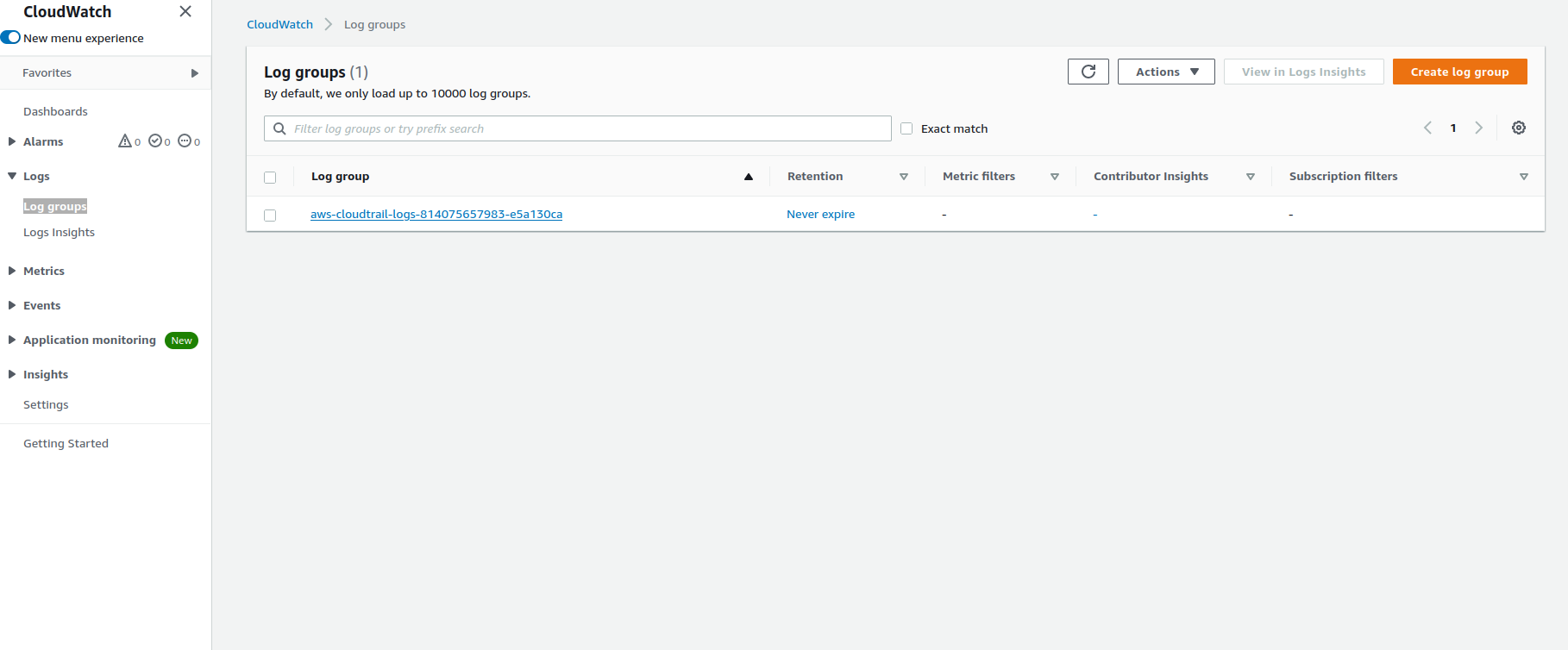Expand the Insights section
The image size is (1568, 650).
click(x=12, y=374)
